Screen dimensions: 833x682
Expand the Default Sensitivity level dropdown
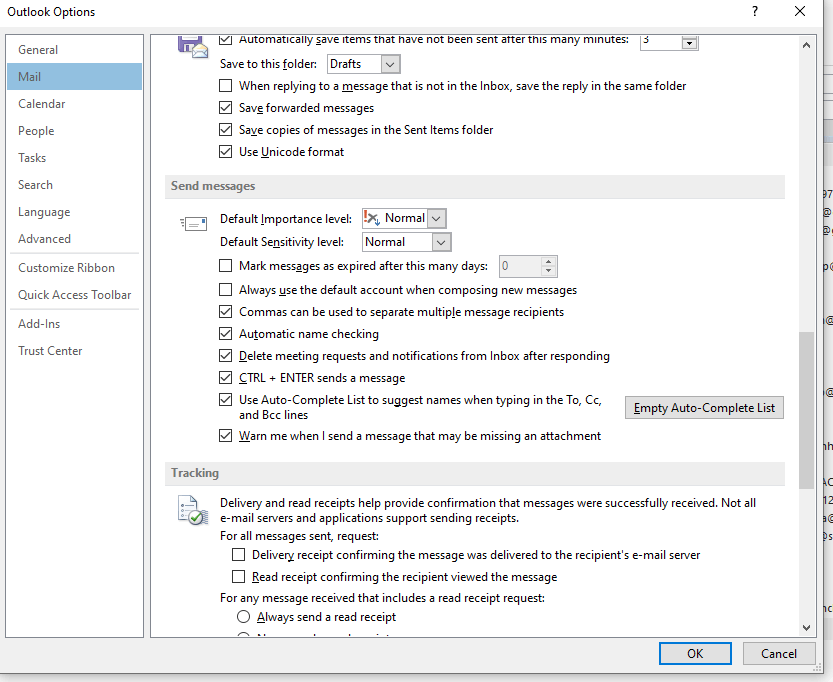[x=441, y=242]
